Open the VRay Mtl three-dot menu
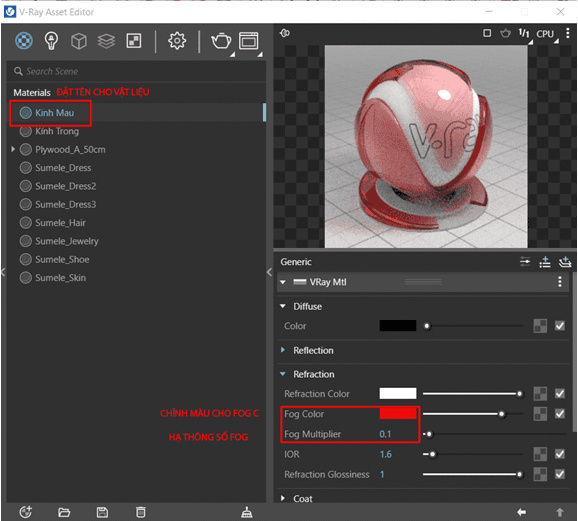The image size is (578, 521). pos(560,282)
